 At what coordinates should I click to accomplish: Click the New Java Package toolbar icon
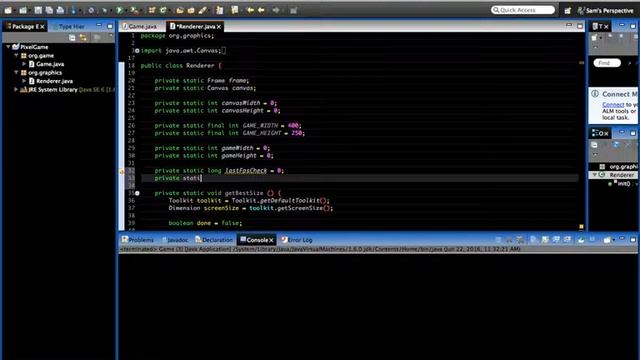coord(152,10)
